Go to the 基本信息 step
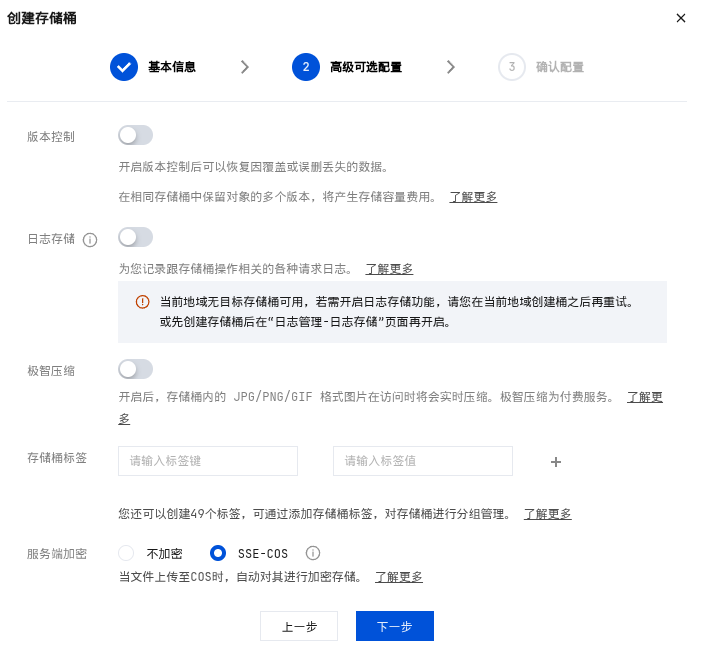 (x=172, y=67)
